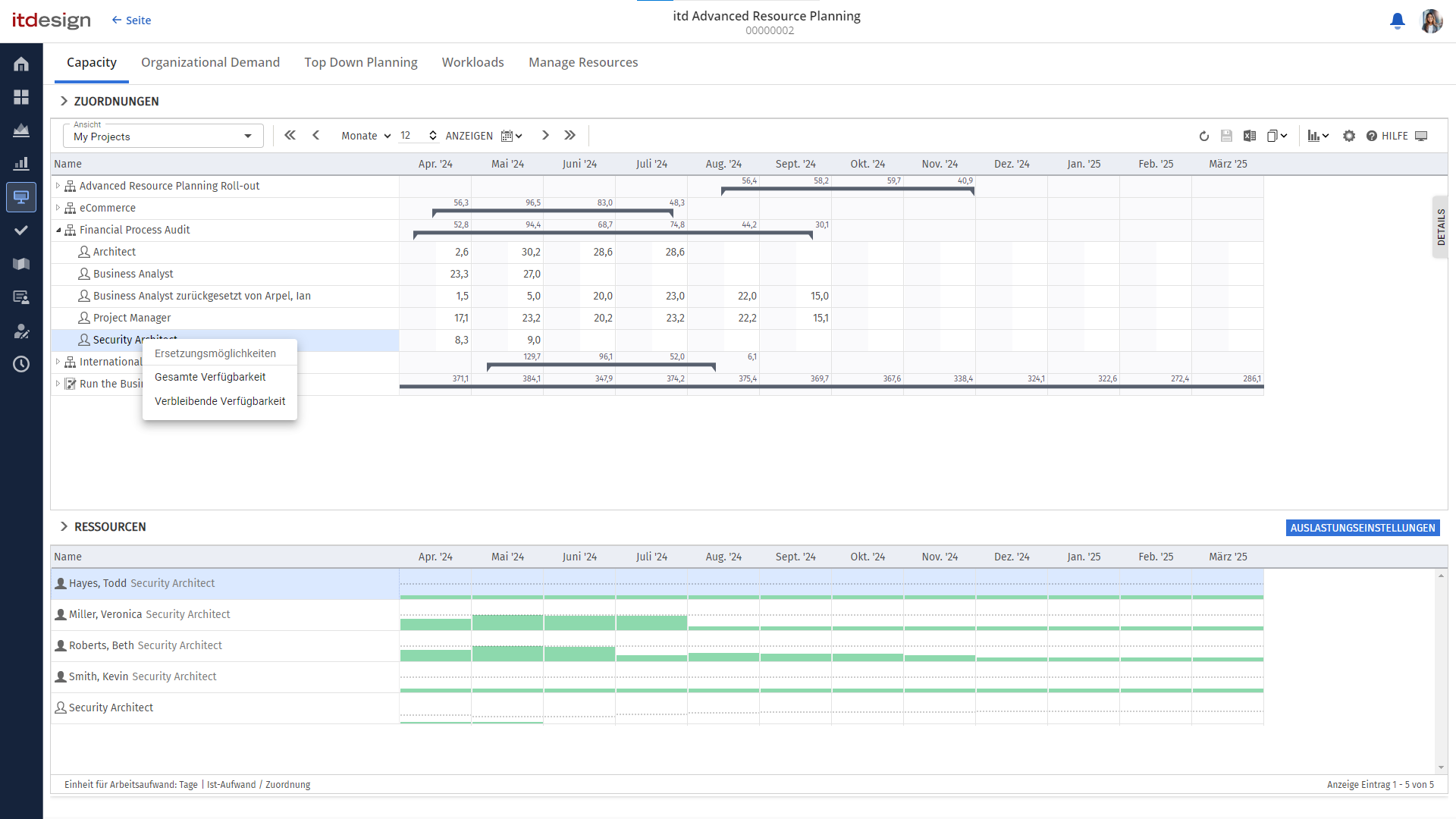This screenshot has height=819, width=1456.
Task: Open the Monate time unit dropdown
Action: click(366, 136)
